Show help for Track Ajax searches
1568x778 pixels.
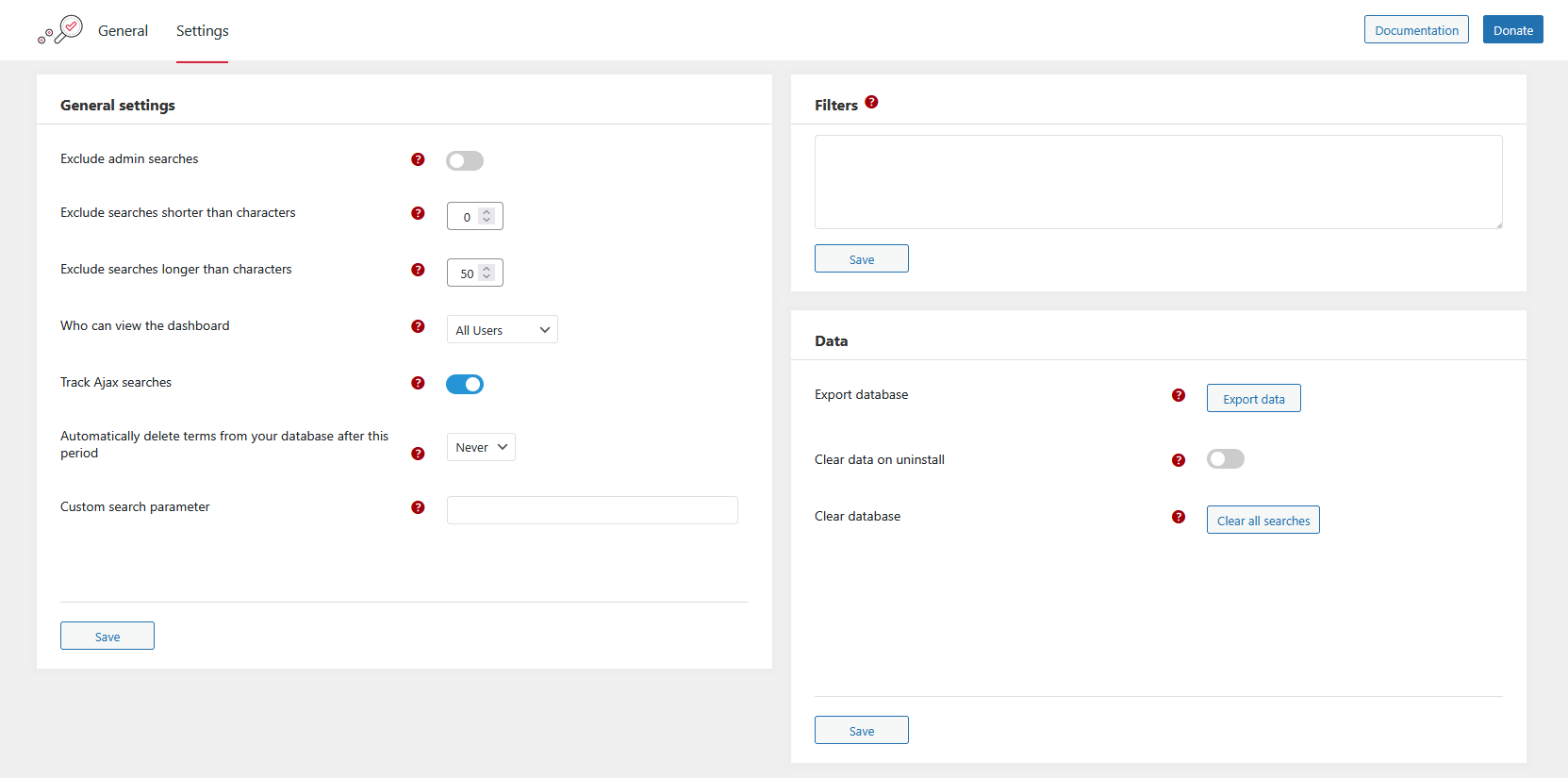pyautogui.click(x=418, y=383)
